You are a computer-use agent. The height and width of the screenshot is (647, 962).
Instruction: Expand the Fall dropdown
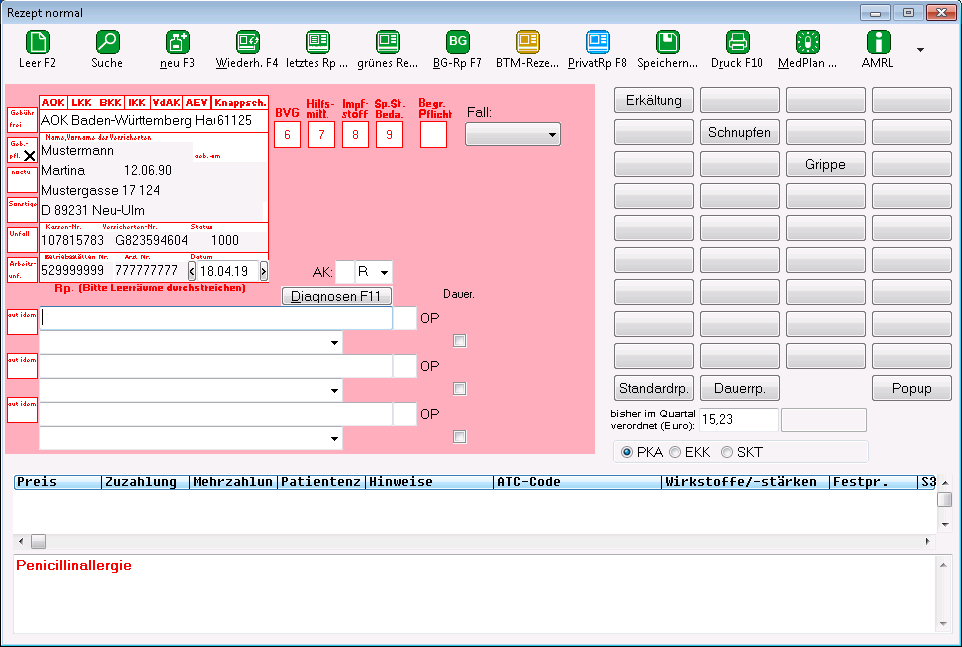coord(513,134)
